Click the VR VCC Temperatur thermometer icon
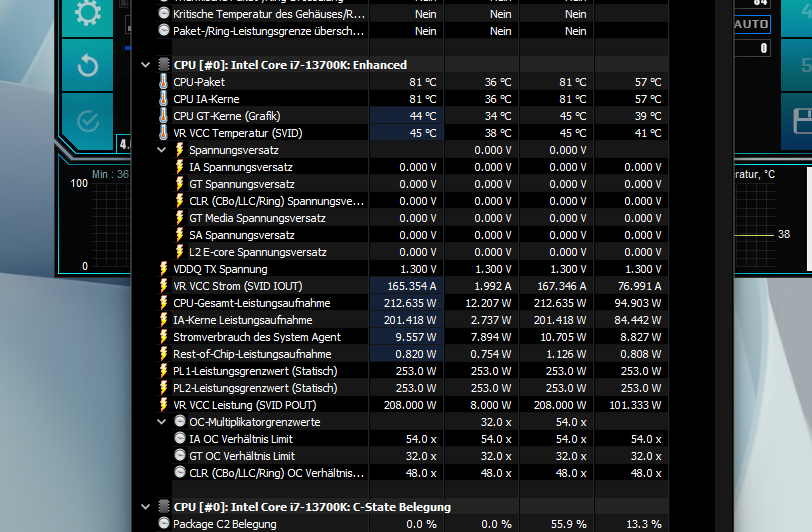The image size is (812, 532). pos(164,133)
